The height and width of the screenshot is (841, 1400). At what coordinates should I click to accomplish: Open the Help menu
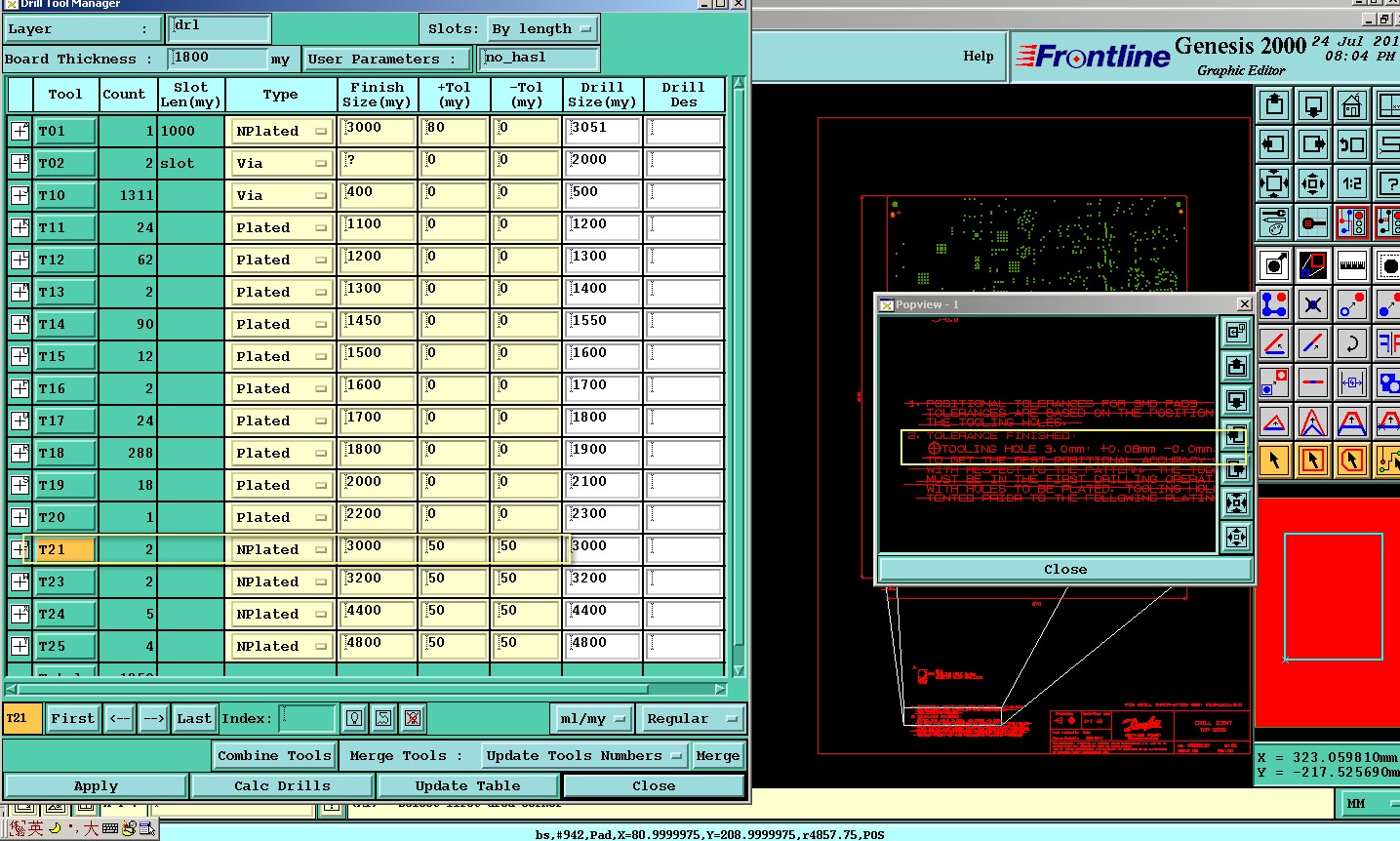[978, 56]
